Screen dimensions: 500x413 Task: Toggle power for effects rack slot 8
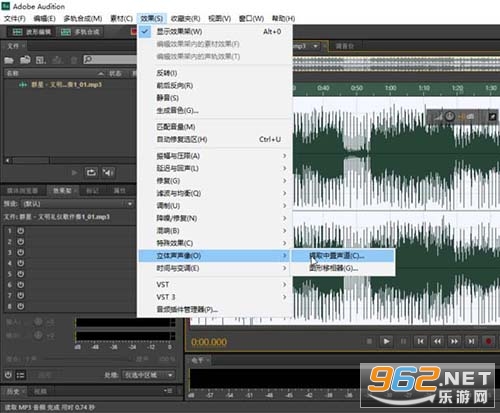click(x=21, y=306)
